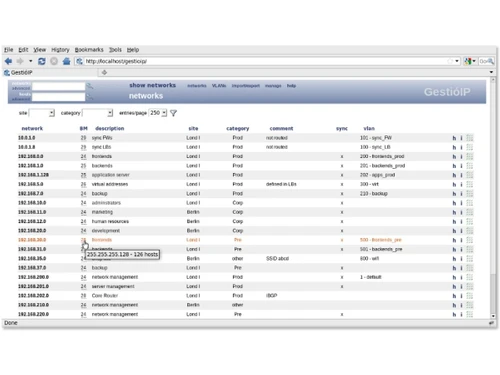This screenshot has height=375, width=500.
Task: Run the hosts search magnifier icon
Action: pos(90,97)
